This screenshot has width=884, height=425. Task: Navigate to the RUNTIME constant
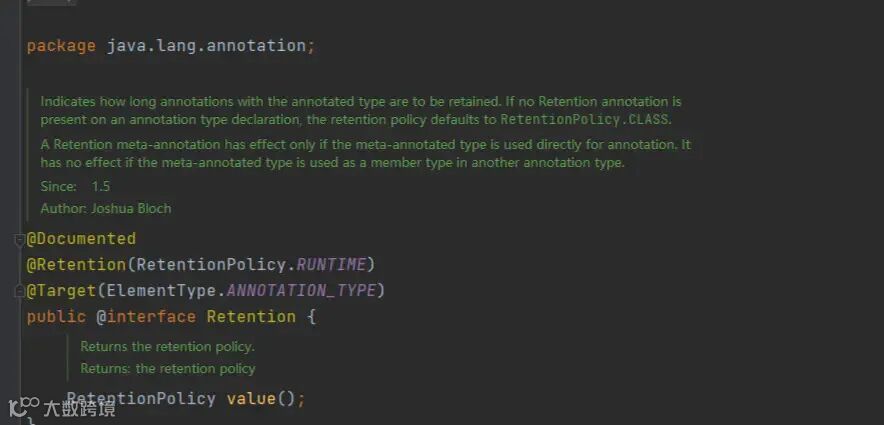tap(334, 265)
